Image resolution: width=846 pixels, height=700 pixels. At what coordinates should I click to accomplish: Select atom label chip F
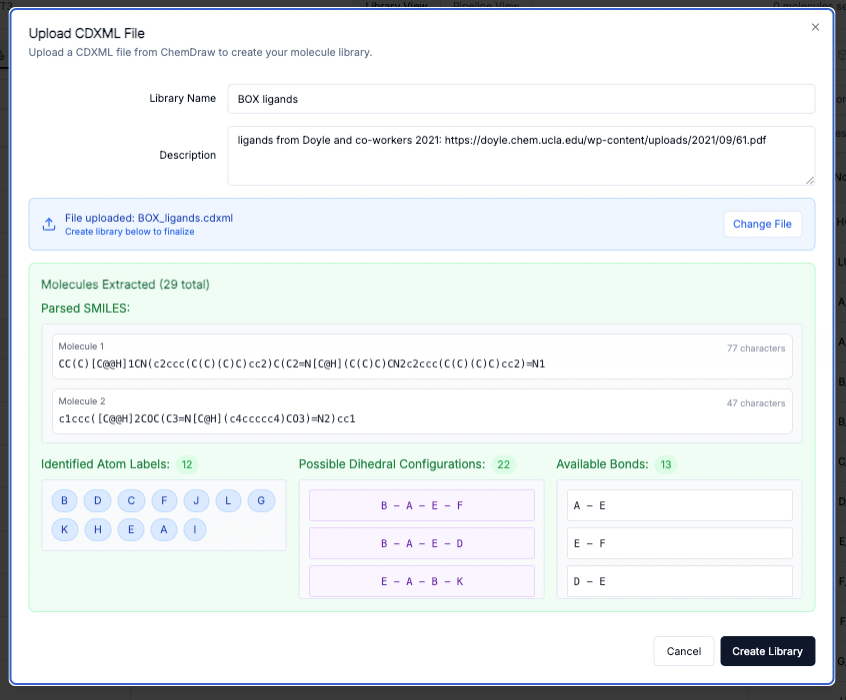click(x=164, y=500)
